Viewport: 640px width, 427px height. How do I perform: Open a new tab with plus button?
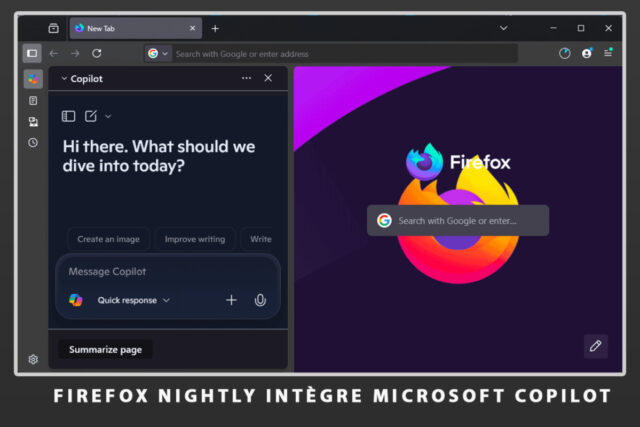215,29
